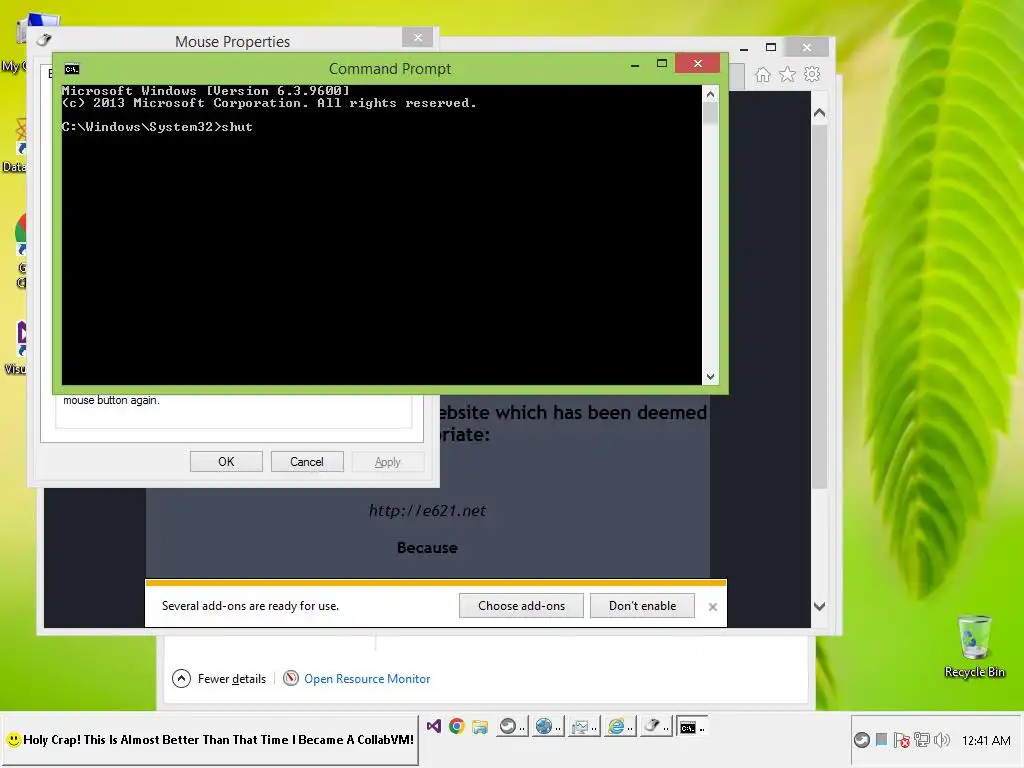Open the Recycle Bin desktop icon
1024x768 pixels.
pos(974,647)
